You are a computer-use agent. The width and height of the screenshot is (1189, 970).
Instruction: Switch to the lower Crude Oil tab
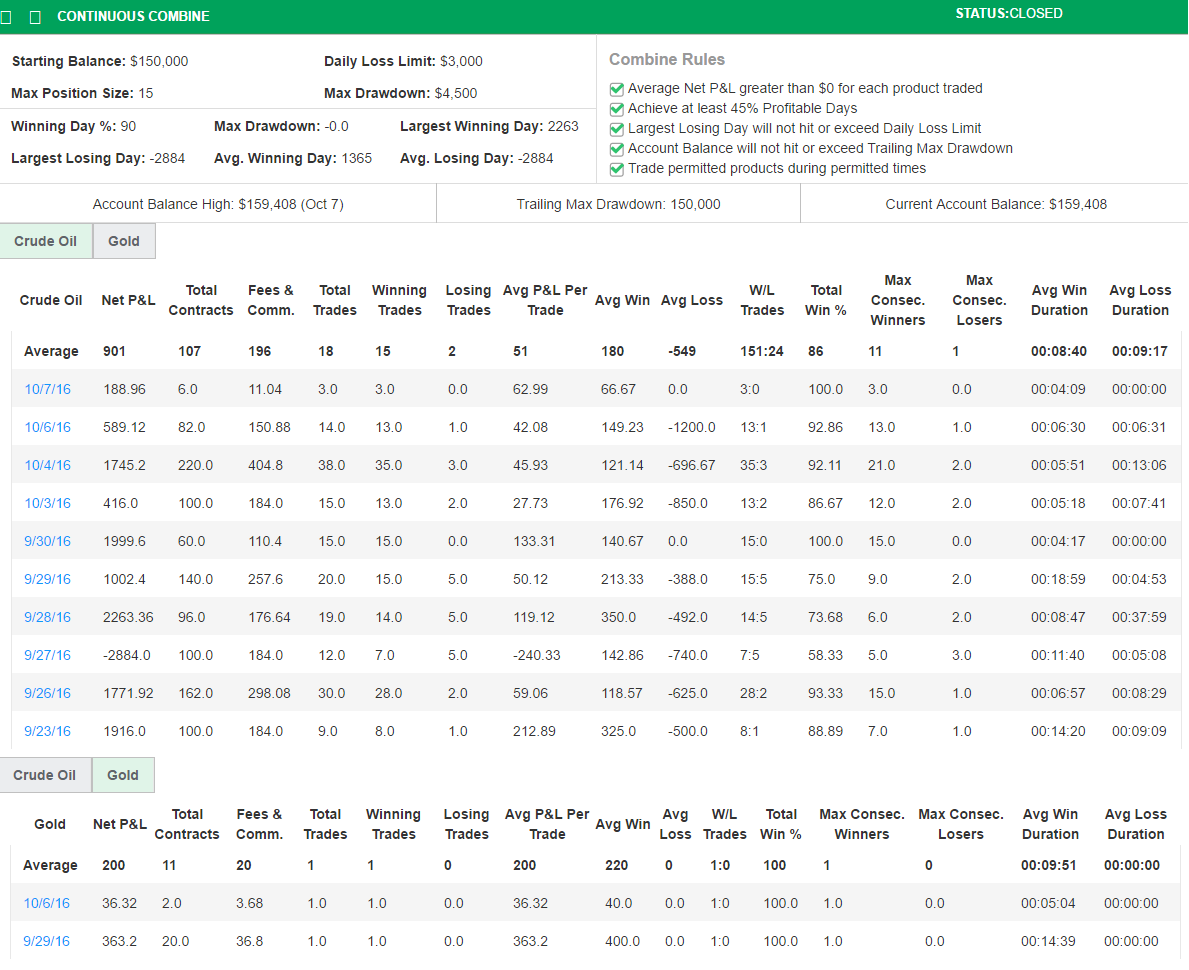(x=45, y=775)
